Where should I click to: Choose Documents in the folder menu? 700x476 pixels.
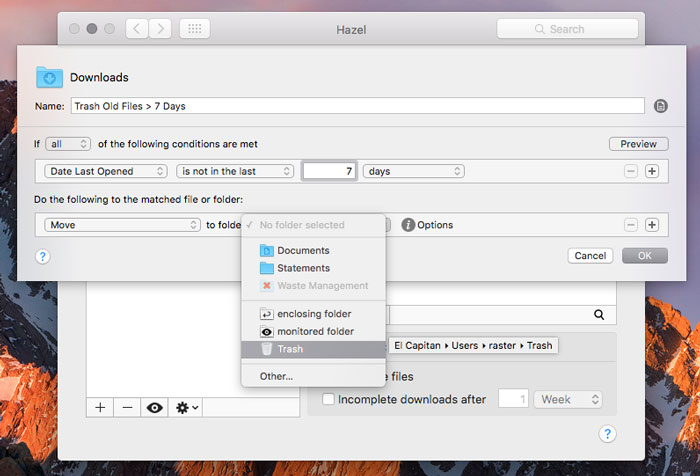302,250
